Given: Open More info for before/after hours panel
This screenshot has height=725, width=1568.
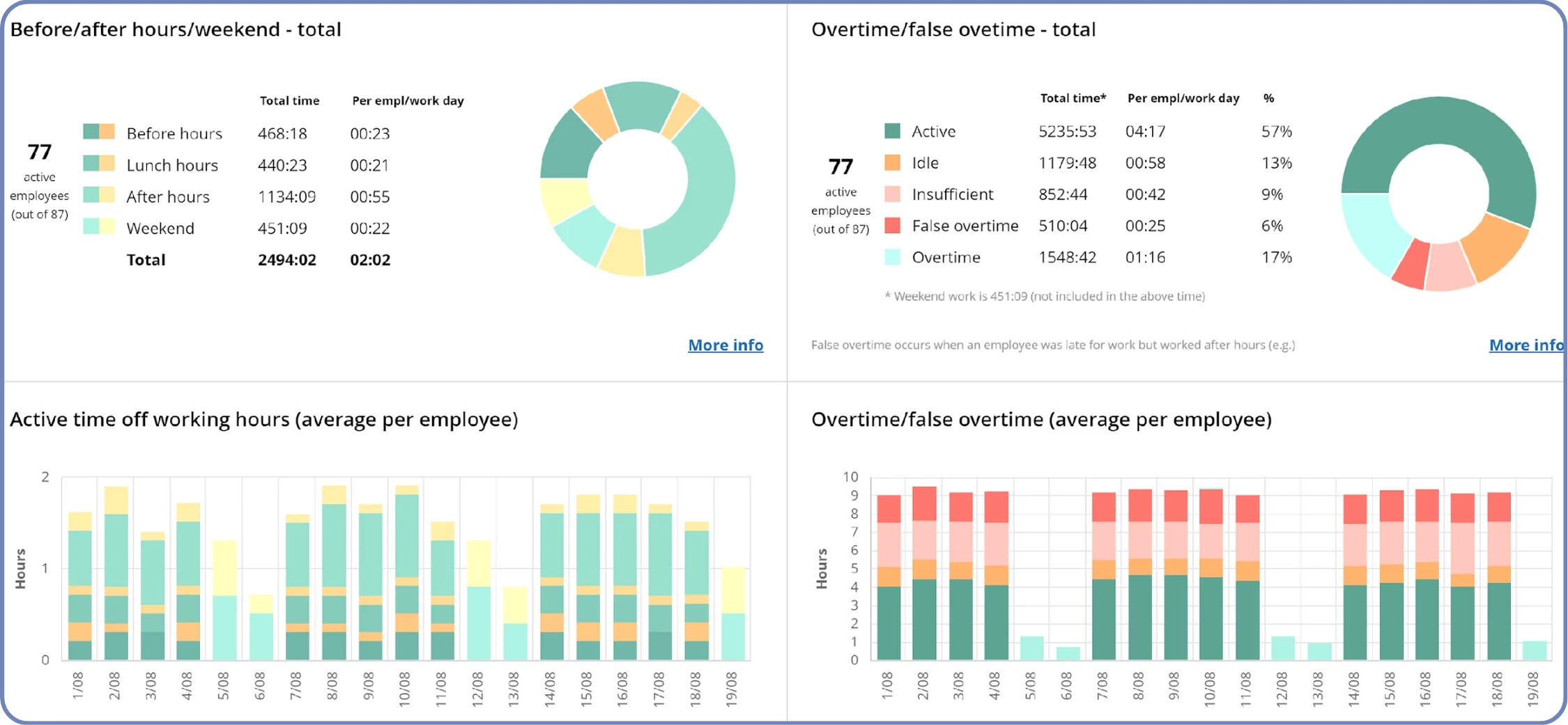Looking at the screenshot, I should click(x=725, y=345).
